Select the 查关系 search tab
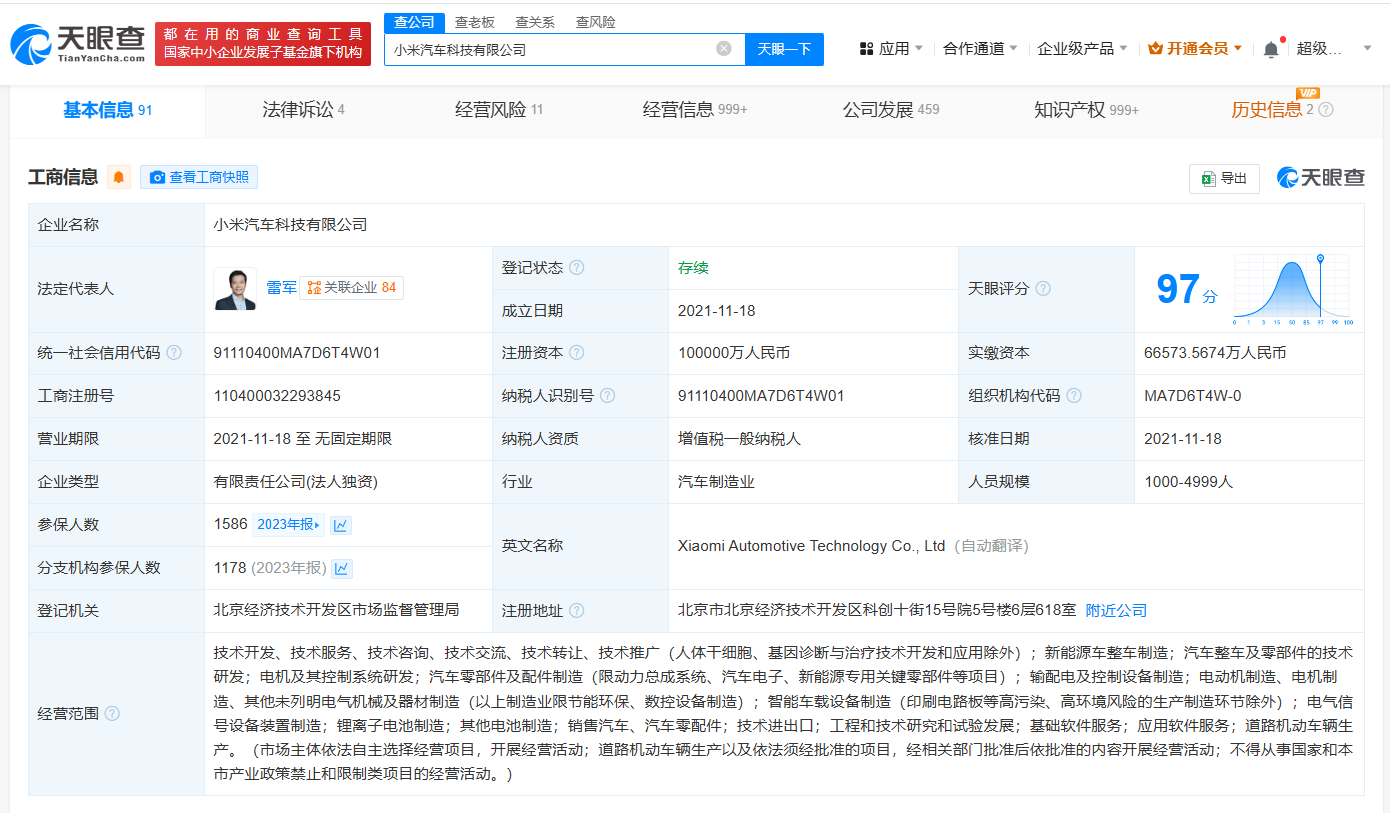 (x=535, y=22)
